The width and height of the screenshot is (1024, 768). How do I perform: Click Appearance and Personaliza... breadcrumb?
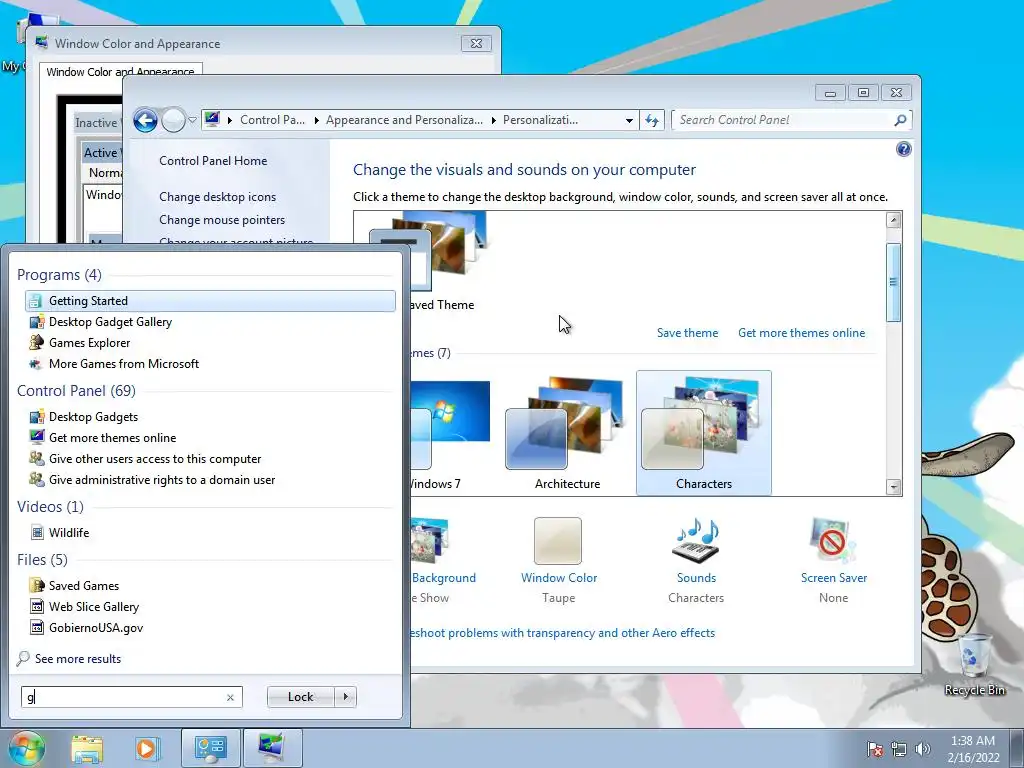tap(404, 120)
